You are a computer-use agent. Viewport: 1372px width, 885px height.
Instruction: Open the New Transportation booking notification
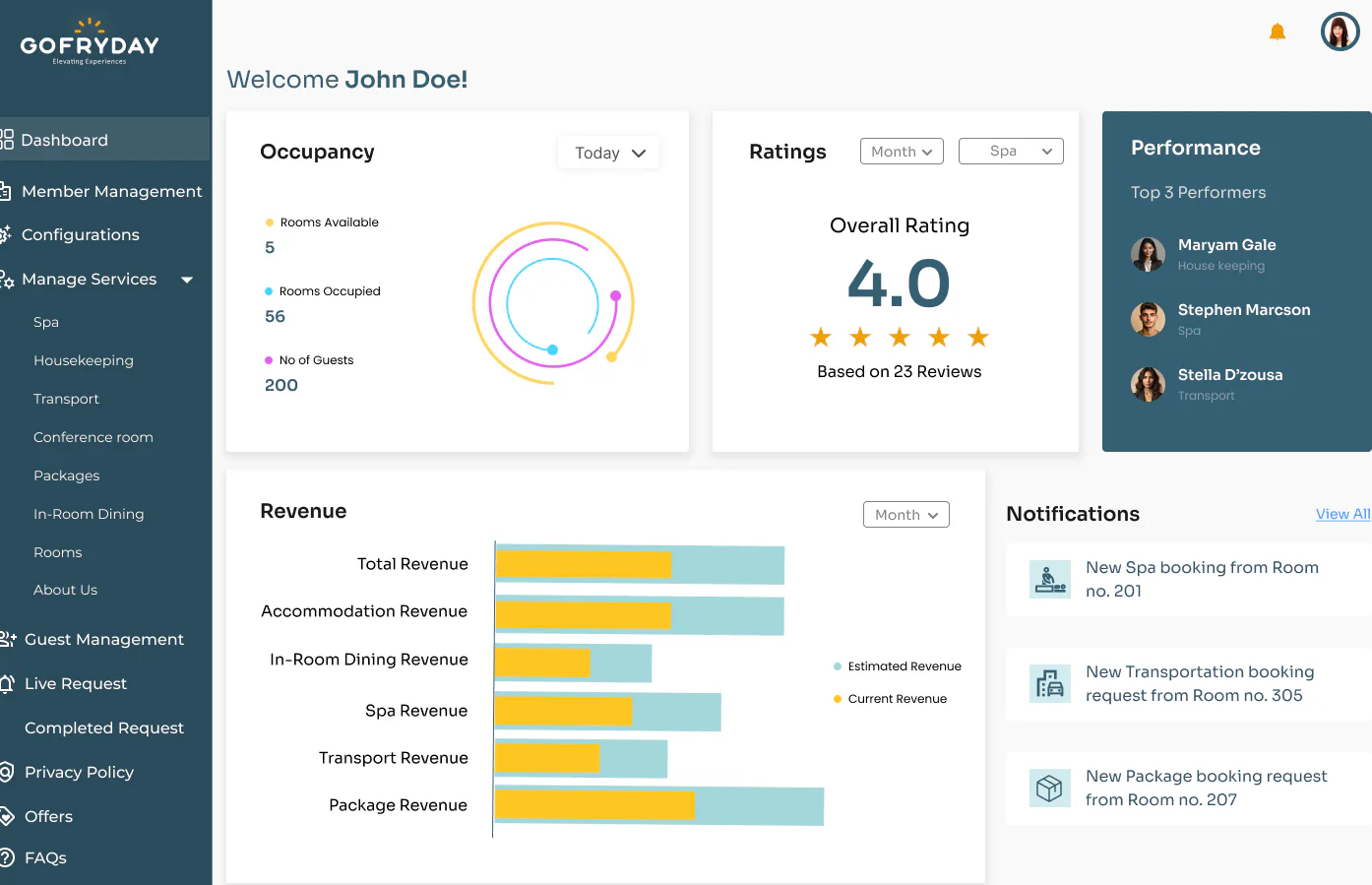pyautogui.click(x=1189, y=683)
